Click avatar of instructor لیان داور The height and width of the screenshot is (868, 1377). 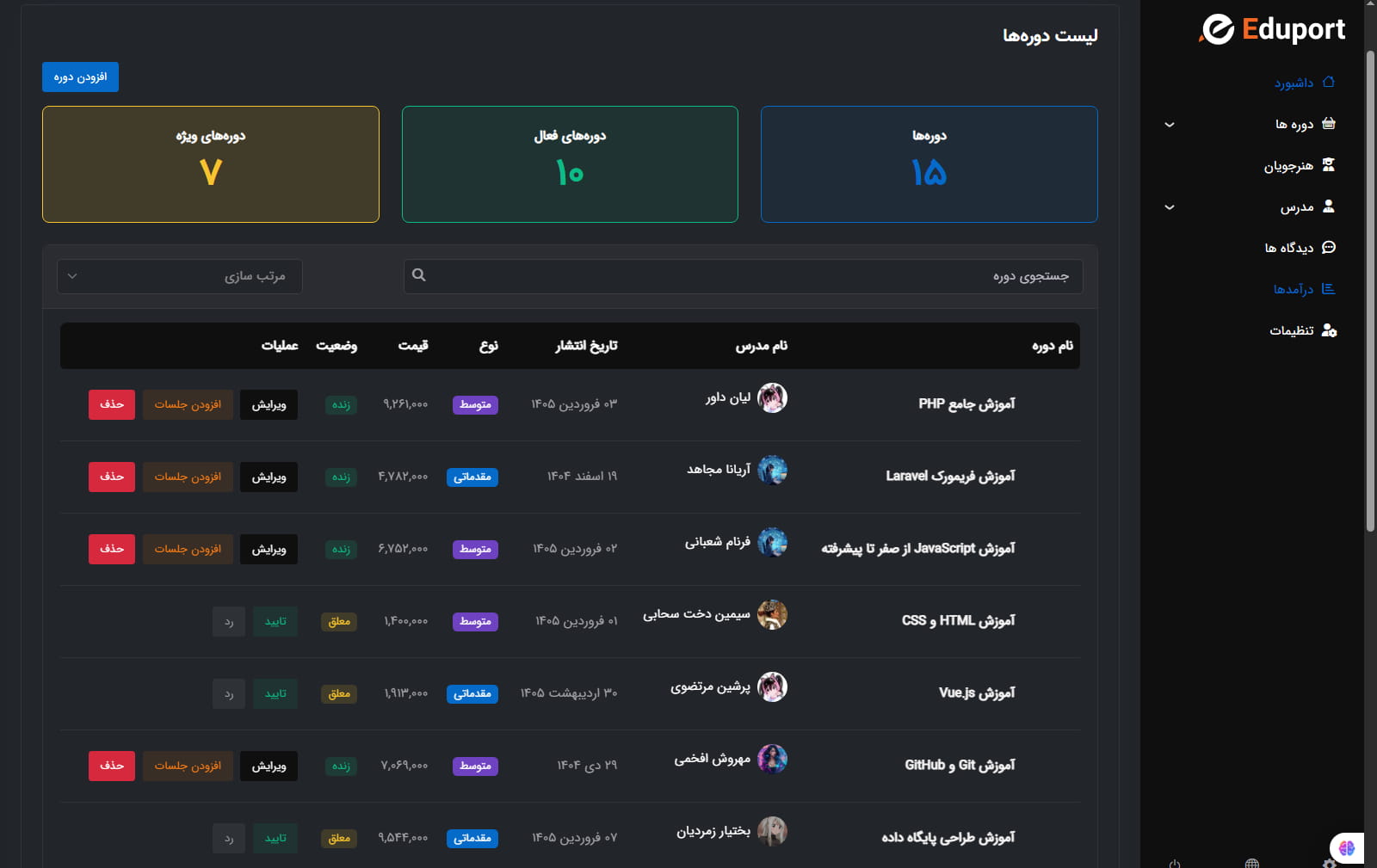(772, 397)
